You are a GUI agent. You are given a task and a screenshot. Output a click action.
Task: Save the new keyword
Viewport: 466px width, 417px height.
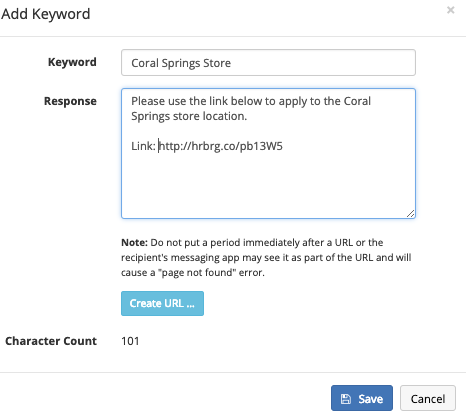point(362,398)
